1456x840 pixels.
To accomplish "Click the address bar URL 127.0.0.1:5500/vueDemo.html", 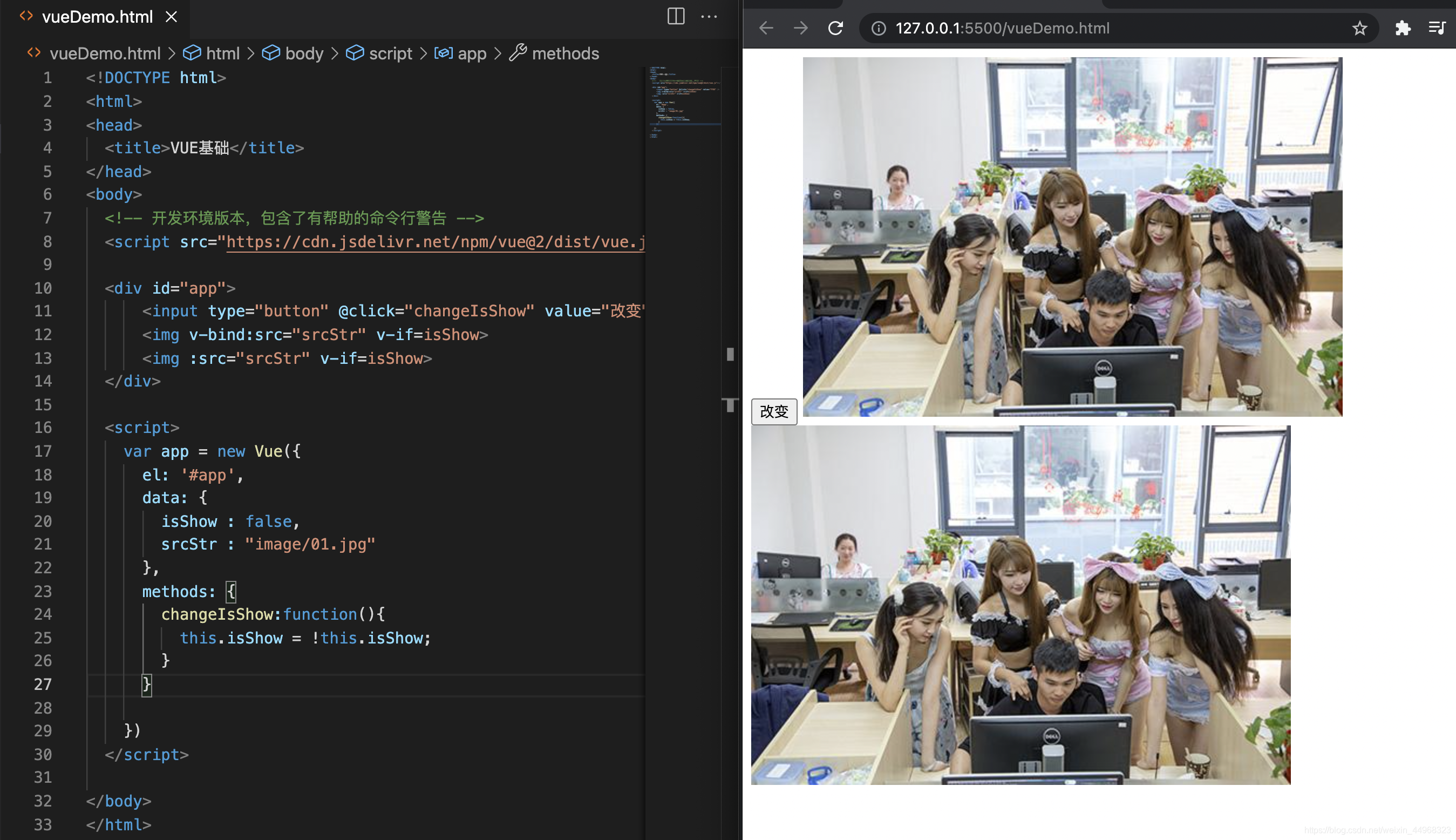I will [1002, 28].
